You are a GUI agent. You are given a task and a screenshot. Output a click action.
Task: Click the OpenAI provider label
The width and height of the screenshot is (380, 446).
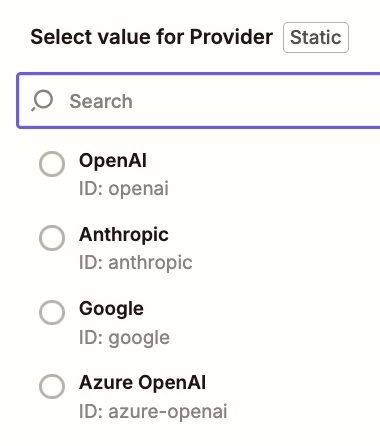(113, 161)
